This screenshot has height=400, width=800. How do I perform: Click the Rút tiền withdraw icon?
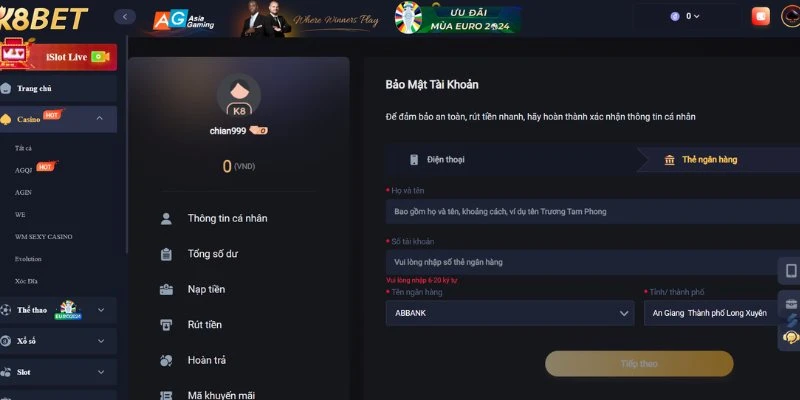(166, 324)
